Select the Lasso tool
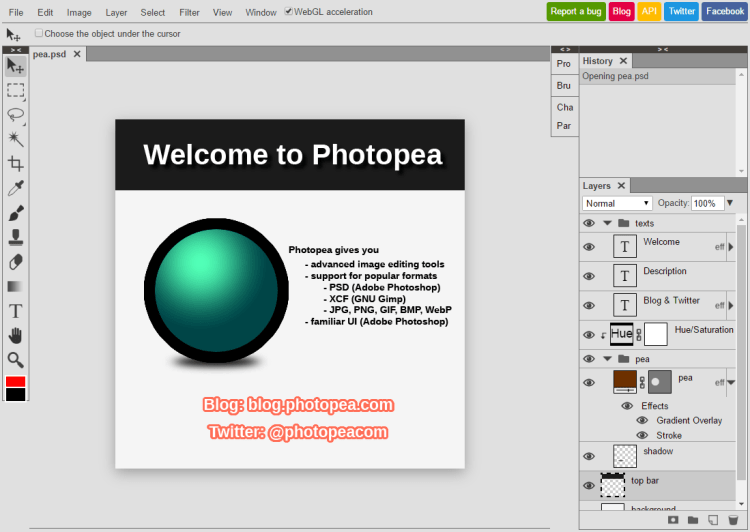 pyautogui.click(x=15, y=115)
